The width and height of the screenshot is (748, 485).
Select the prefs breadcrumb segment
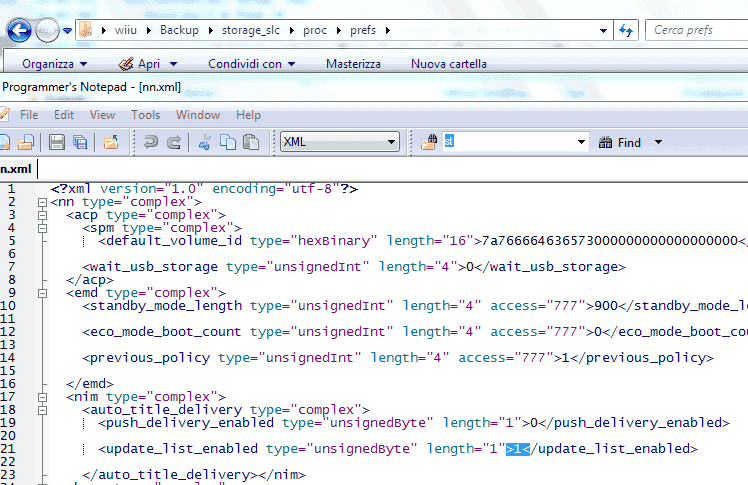tap(363, 30)
